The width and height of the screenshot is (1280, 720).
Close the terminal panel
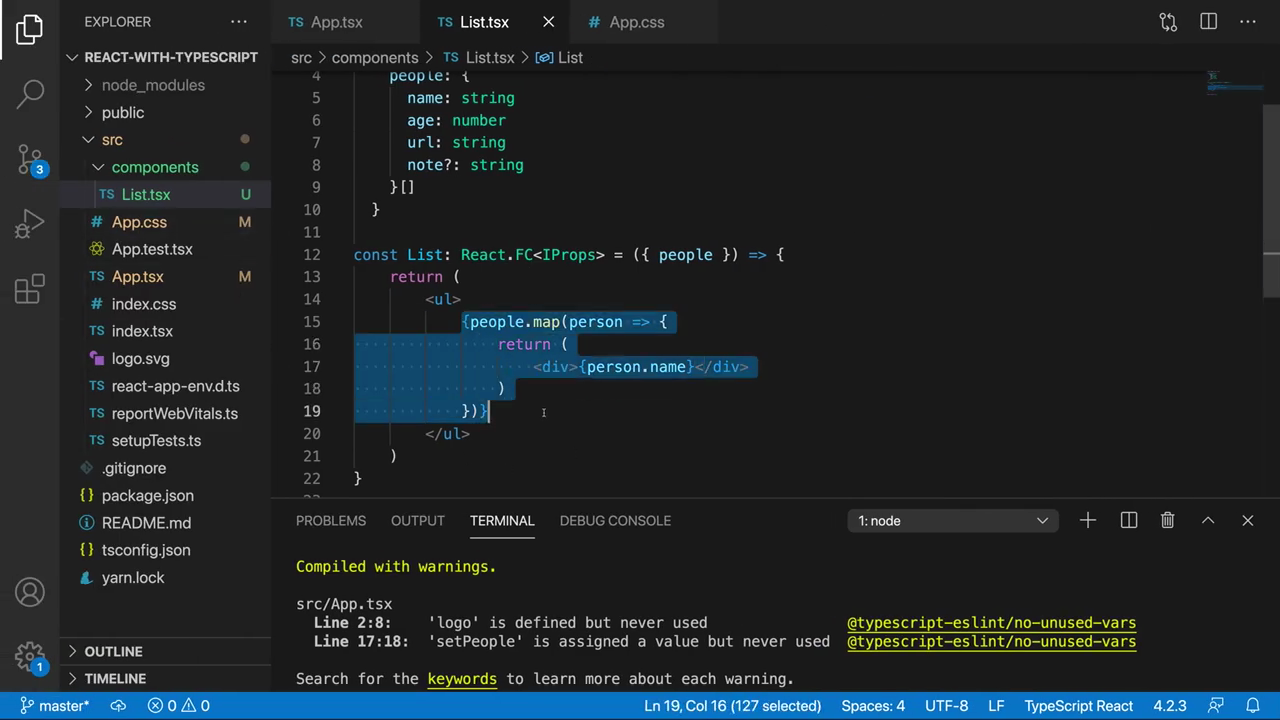pos(1248,520)
